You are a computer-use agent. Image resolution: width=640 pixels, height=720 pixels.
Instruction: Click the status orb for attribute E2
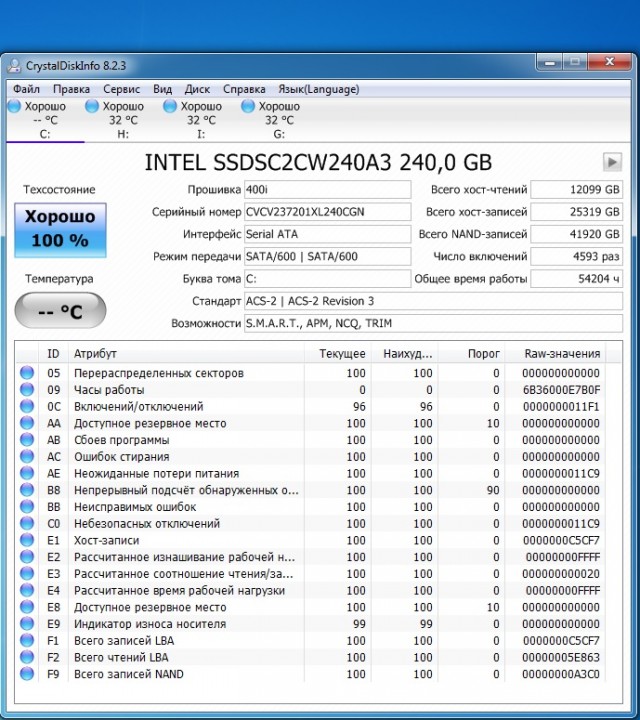(27, 557)
